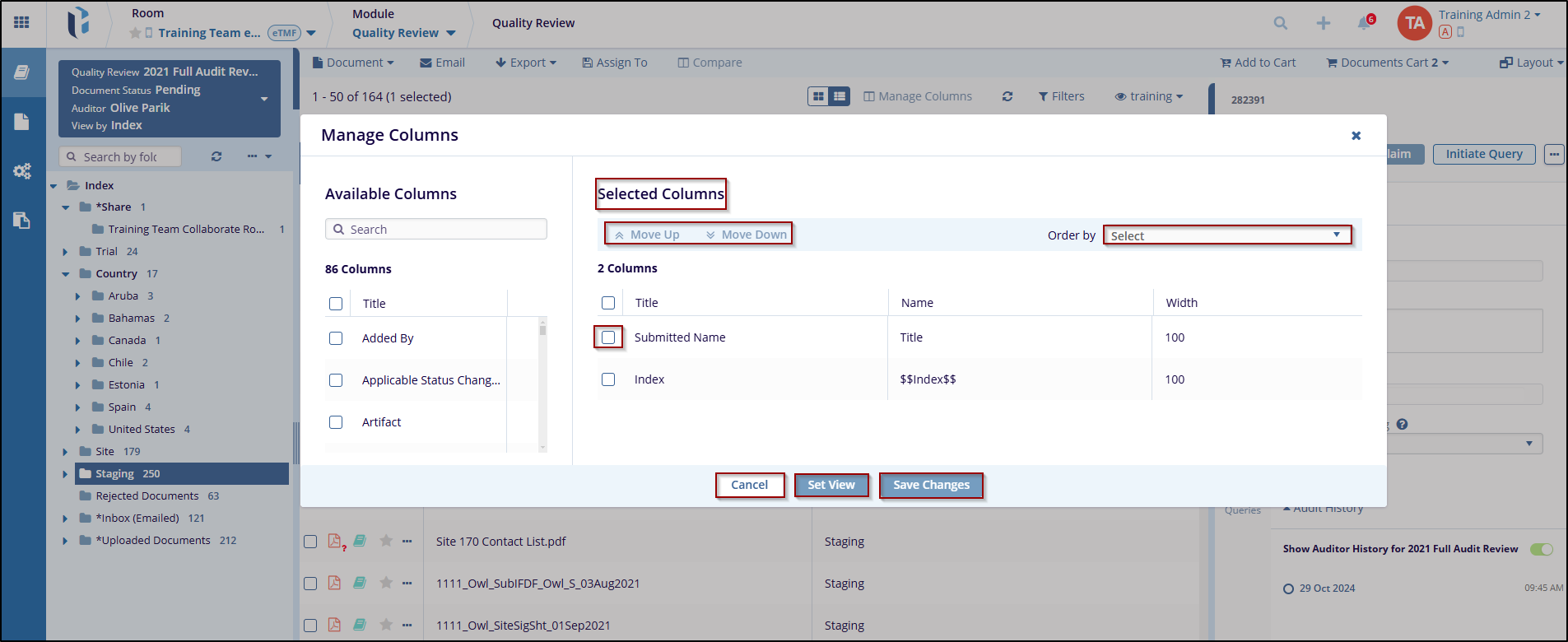Open the Documents Cart dropdown
Viewport: 1568px width, 642px height.
tap(1387, 63)
